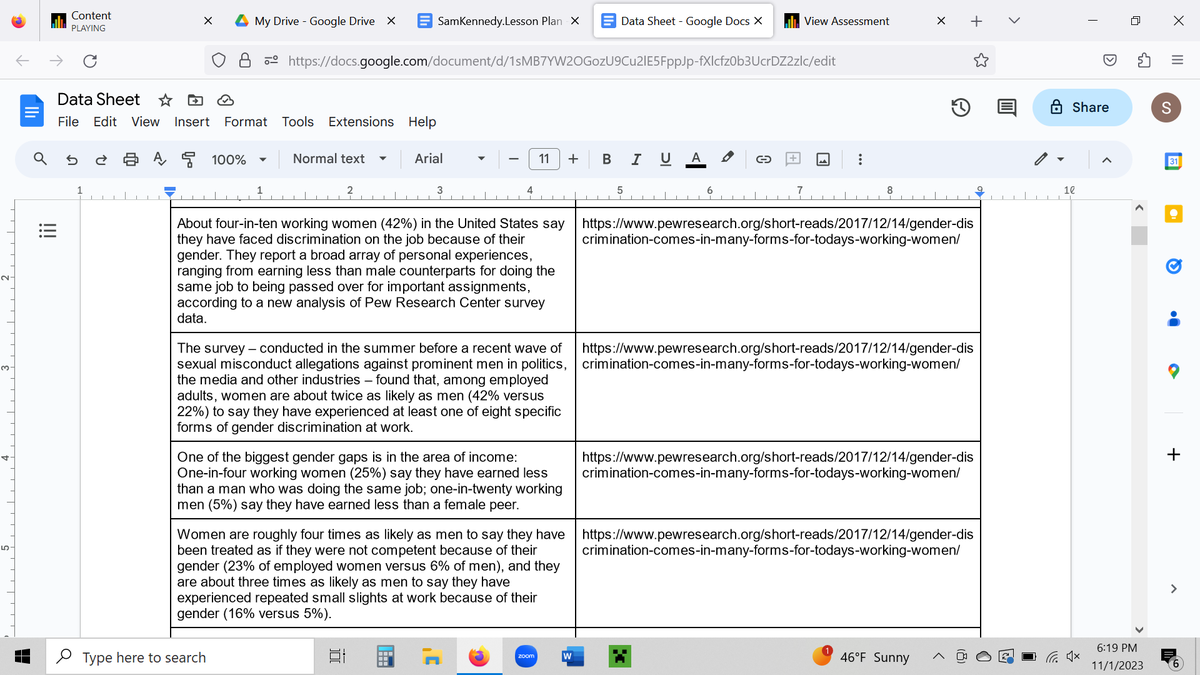Open Zoom from the taskbar
The width and height of the screenshot is (1200, 675).
click(526, 656)
